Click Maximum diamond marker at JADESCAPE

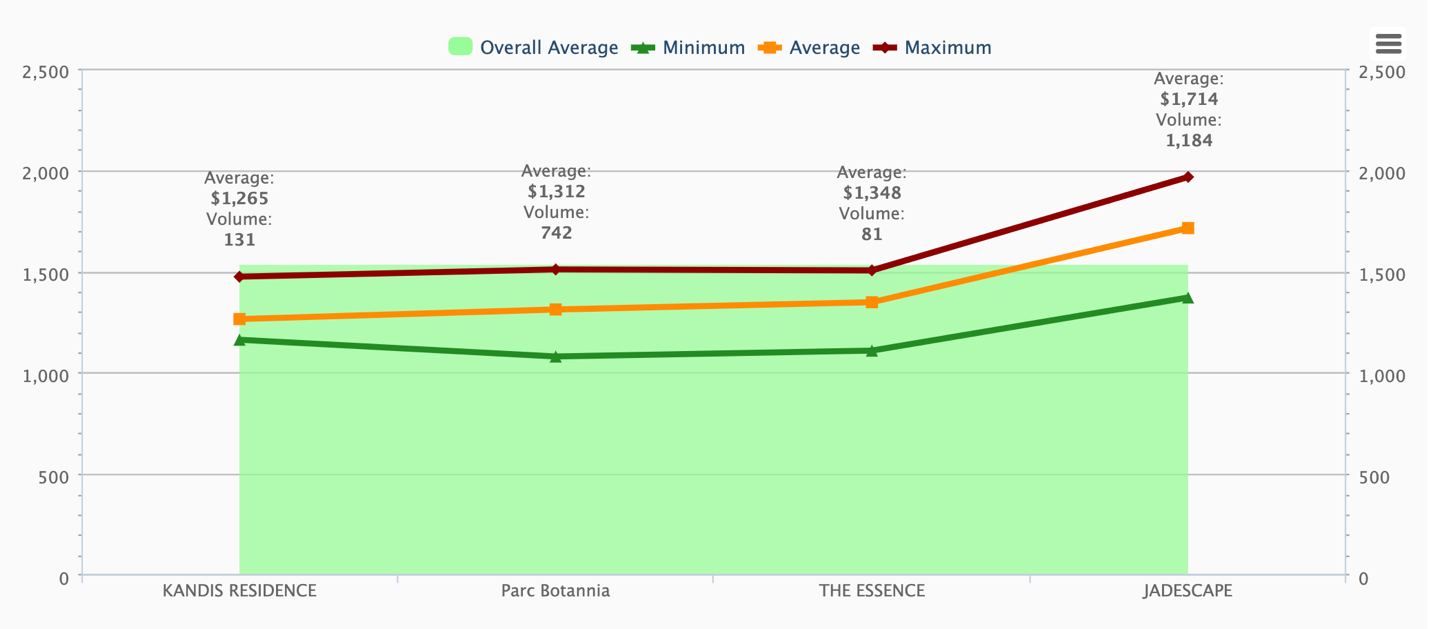(x=1188, y=177)
